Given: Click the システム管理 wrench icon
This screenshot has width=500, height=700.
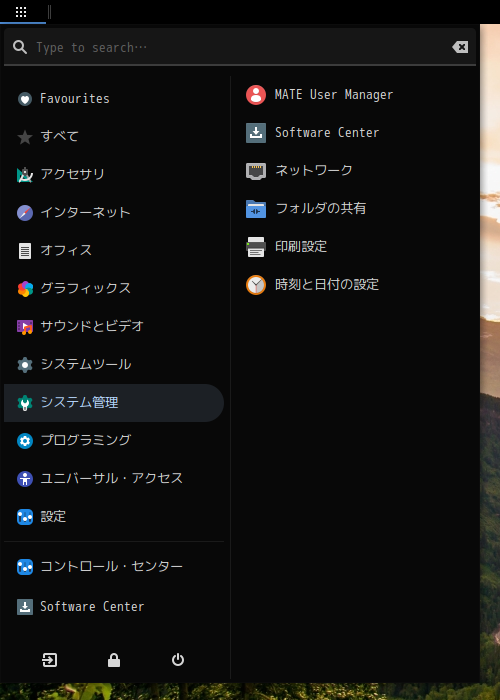Looking at the screenshot, I should 25,403.
